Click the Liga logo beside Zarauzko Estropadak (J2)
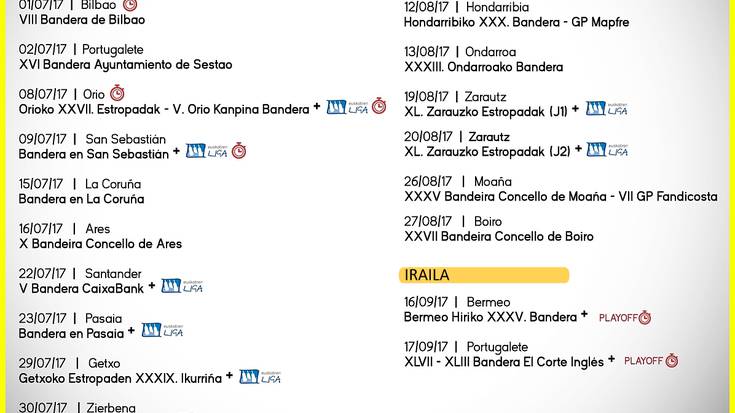Viewport: 735px width, 413px height. [x=607, y=150]
